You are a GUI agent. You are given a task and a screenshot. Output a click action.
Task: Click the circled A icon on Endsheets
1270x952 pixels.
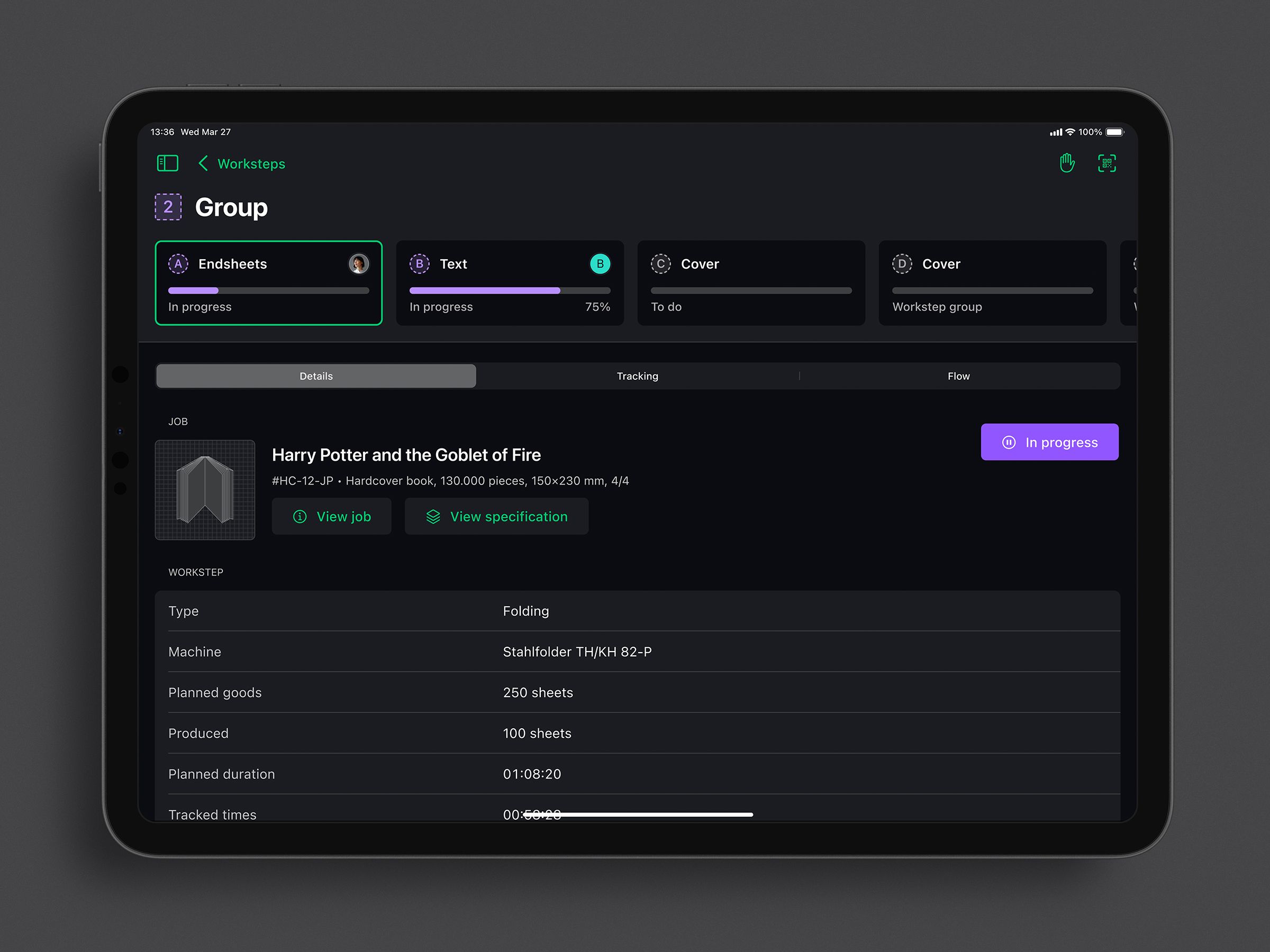click(x=178, y=264)
